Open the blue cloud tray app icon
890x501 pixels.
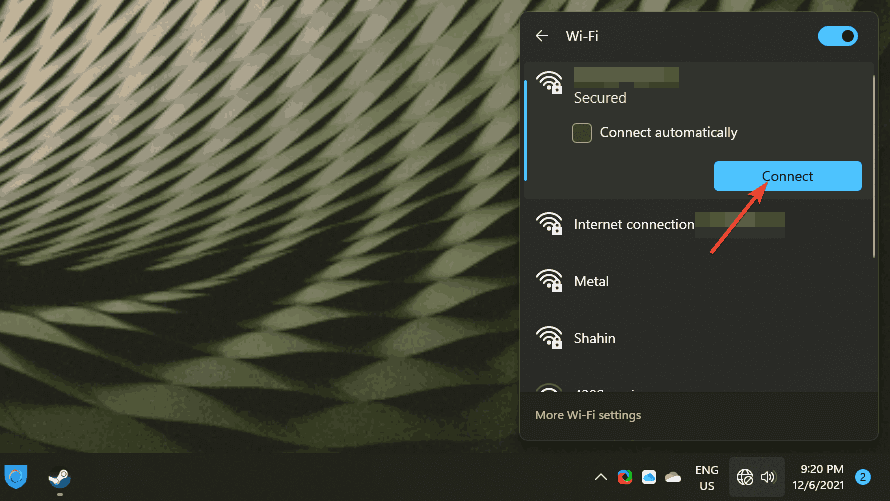(x=649, y=477)
